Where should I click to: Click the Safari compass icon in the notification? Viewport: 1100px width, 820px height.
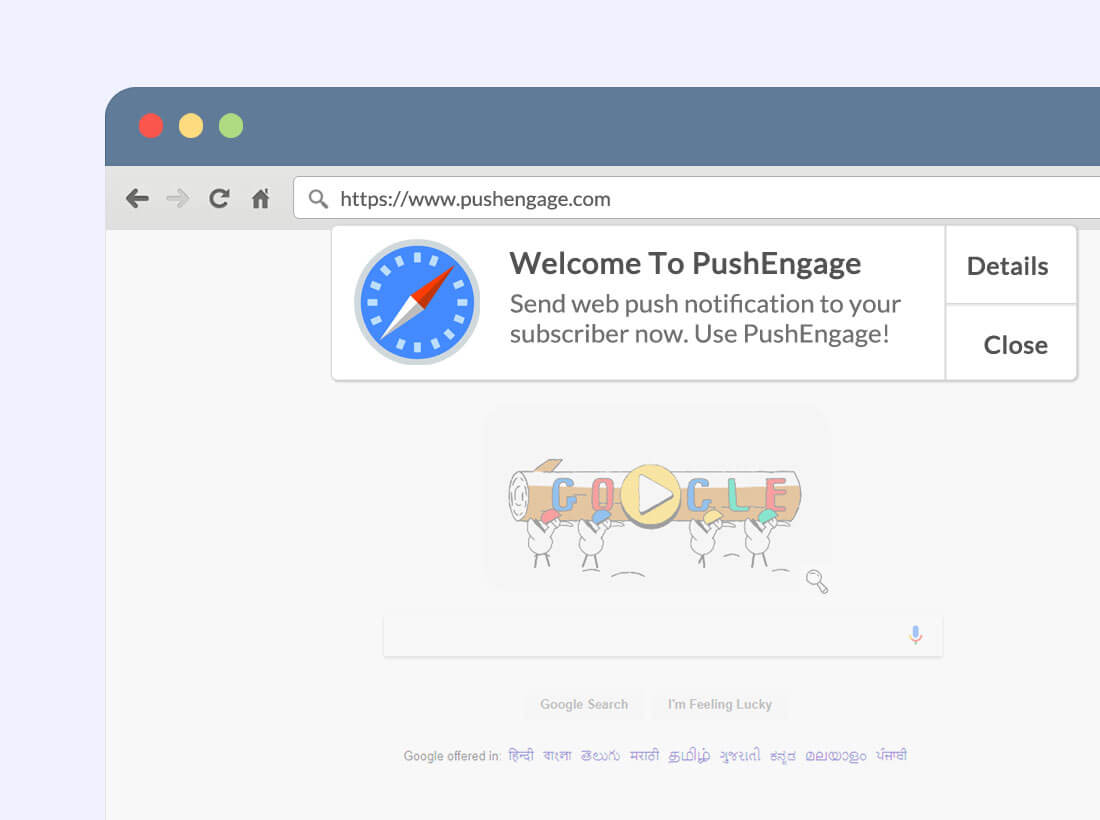coord(417,302)
